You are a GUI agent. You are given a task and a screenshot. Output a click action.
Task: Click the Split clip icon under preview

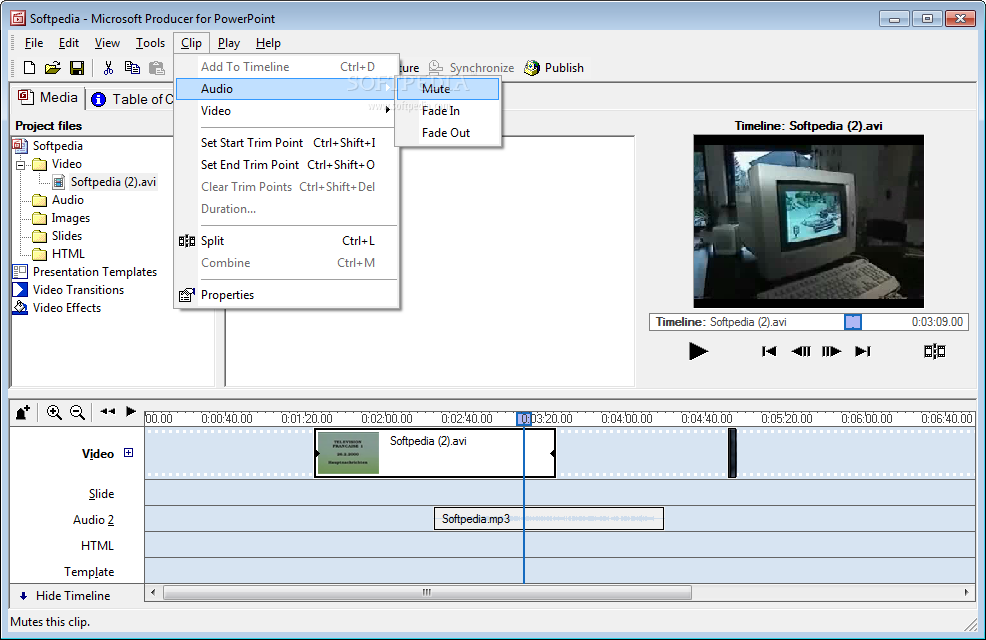point(934,351)
